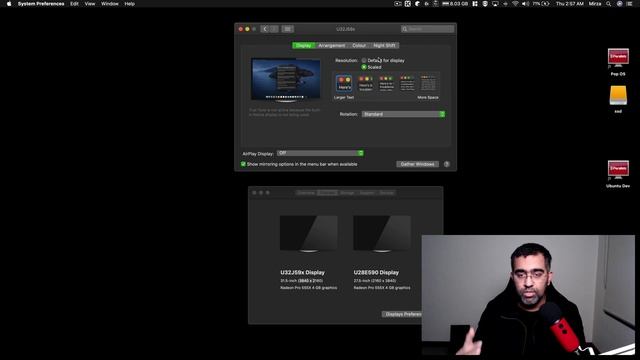Select Overview tab in About This Mac
This screenshot has width=640, height=360.
306,193
